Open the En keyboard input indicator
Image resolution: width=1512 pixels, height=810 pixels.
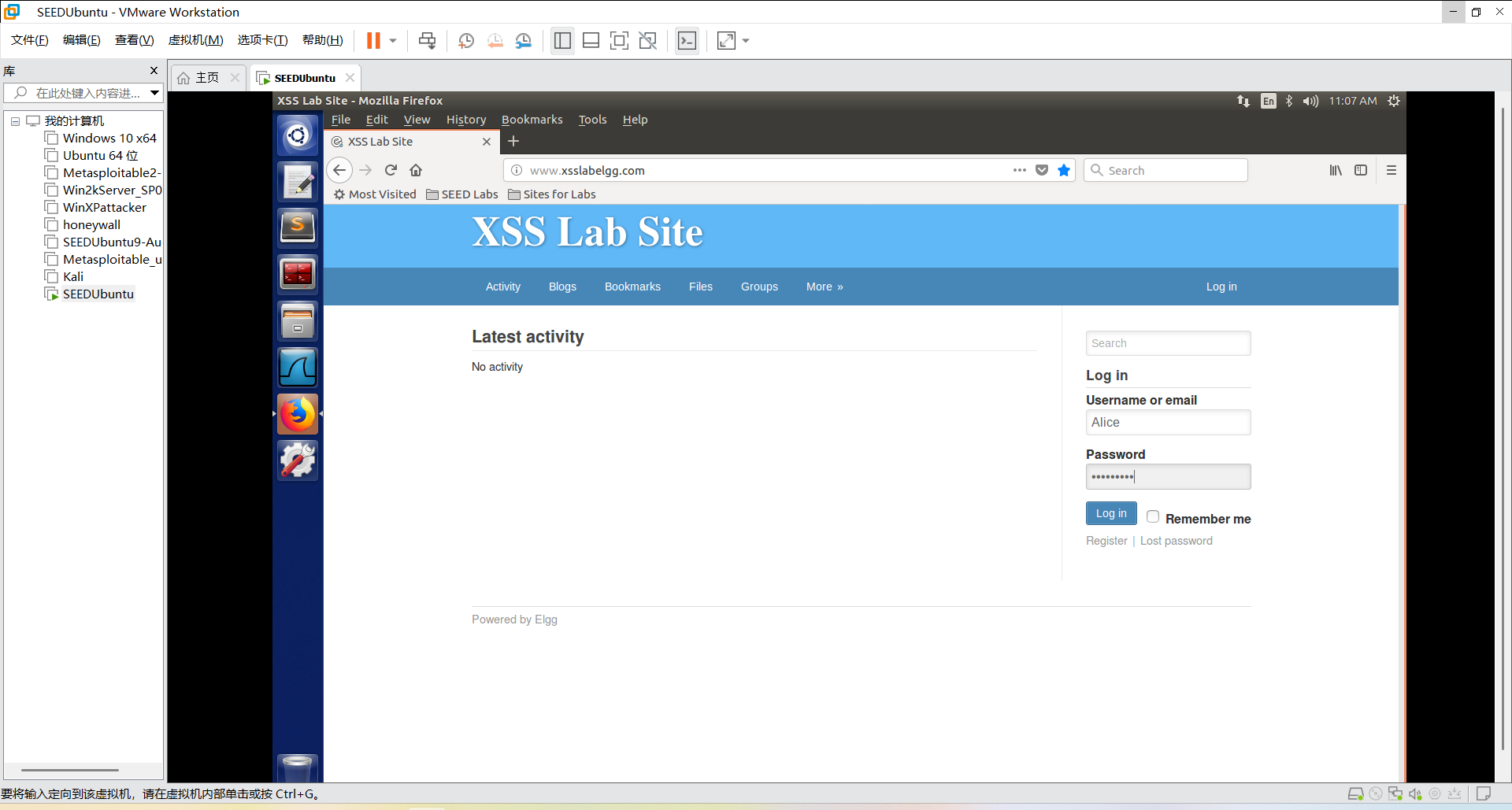[x=1268, y=101]
